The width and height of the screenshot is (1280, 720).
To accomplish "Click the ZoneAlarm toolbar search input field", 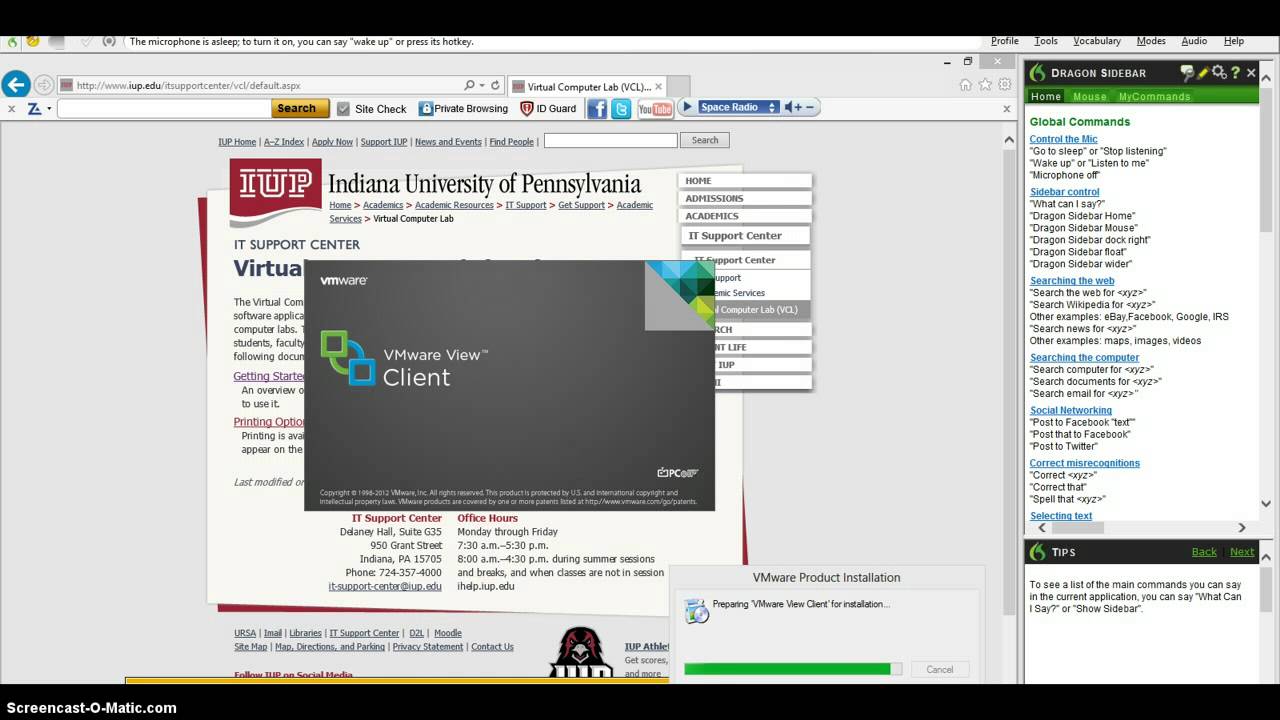I will click(x=163, y=108).
